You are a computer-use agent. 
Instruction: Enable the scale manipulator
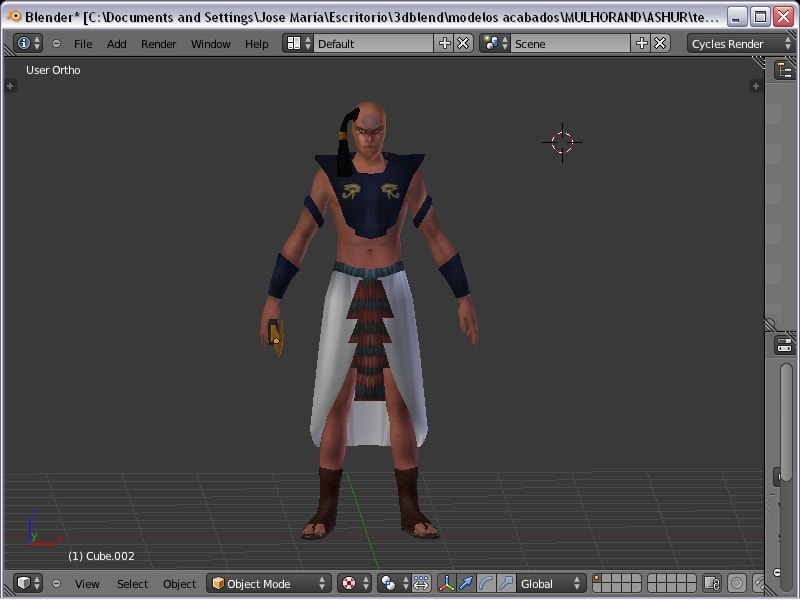click(506, 583)
